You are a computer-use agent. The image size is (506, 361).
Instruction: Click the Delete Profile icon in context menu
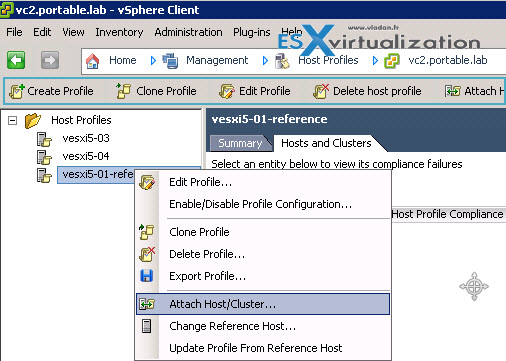point(147,254)
